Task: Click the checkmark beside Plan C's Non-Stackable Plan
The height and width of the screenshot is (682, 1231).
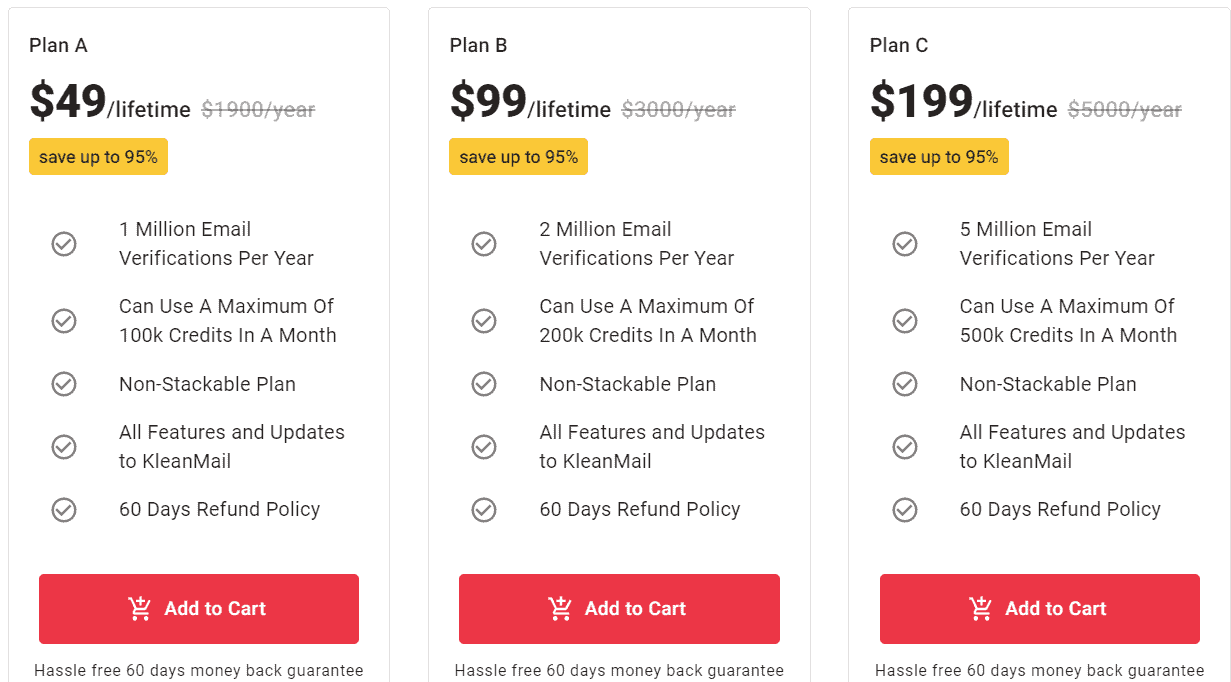Action: [x=905, y=384]
